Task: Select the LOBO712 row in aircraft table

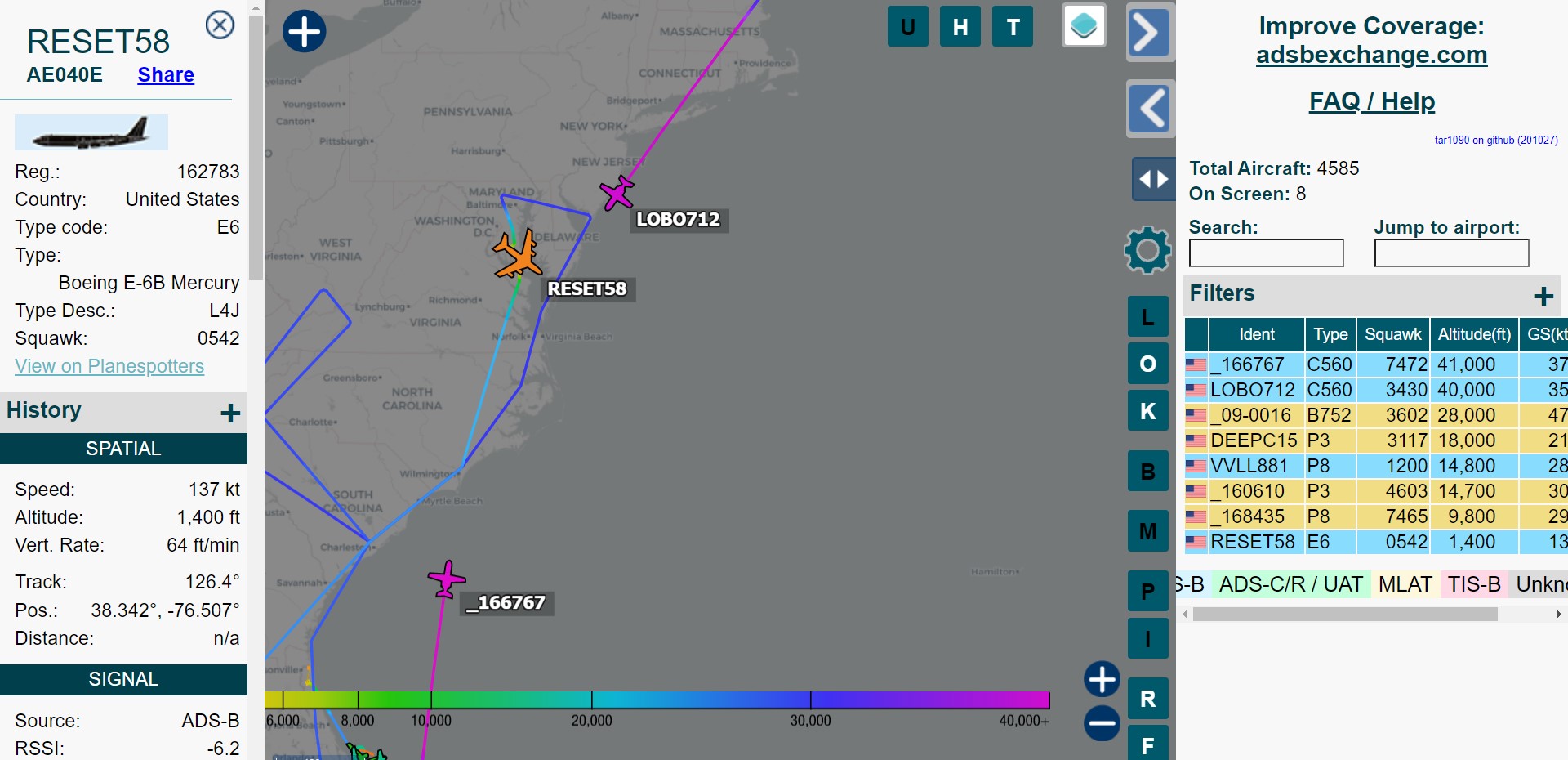Action: [x=1376, y=390]
